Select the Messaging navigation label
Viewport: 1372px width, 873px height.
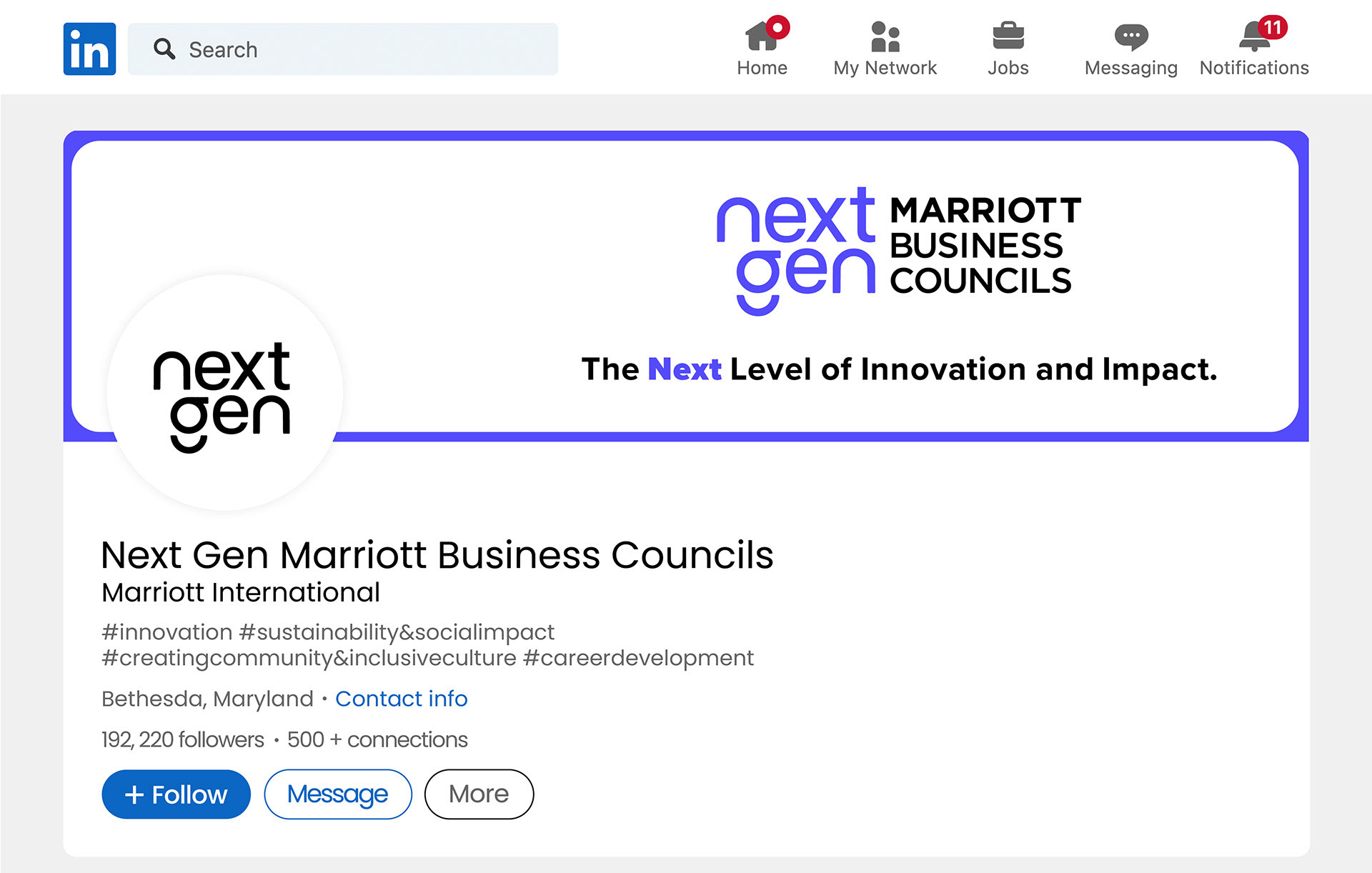[x=1131, y=68]
